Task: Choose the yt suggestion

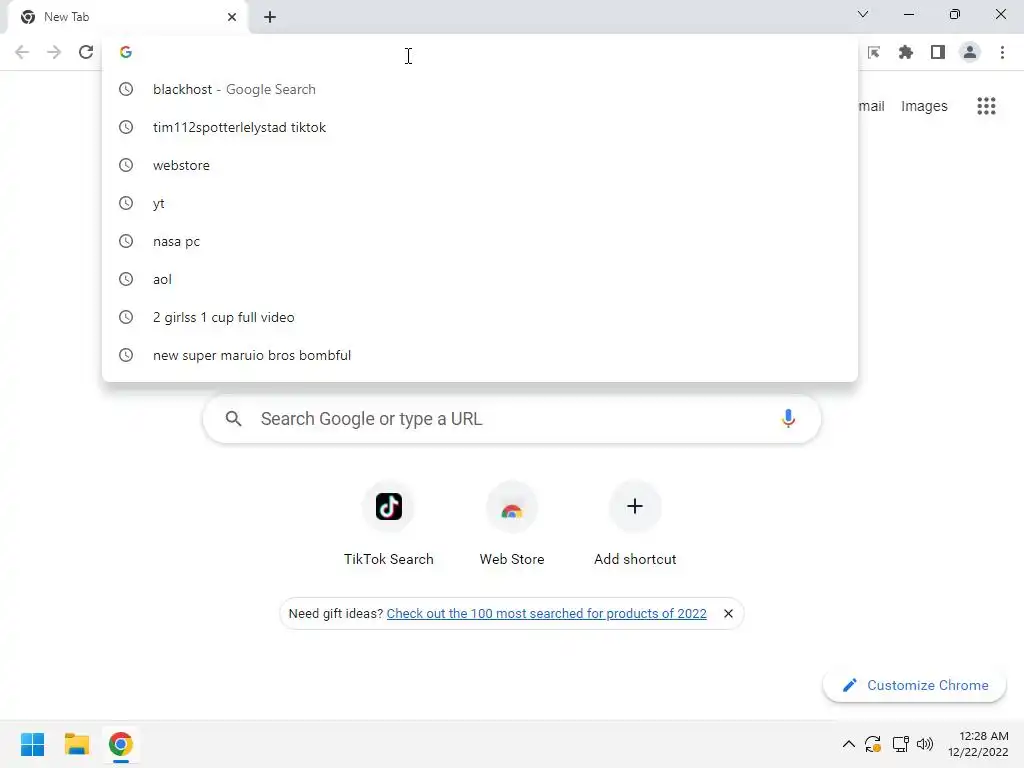Action: pos(480,203)
